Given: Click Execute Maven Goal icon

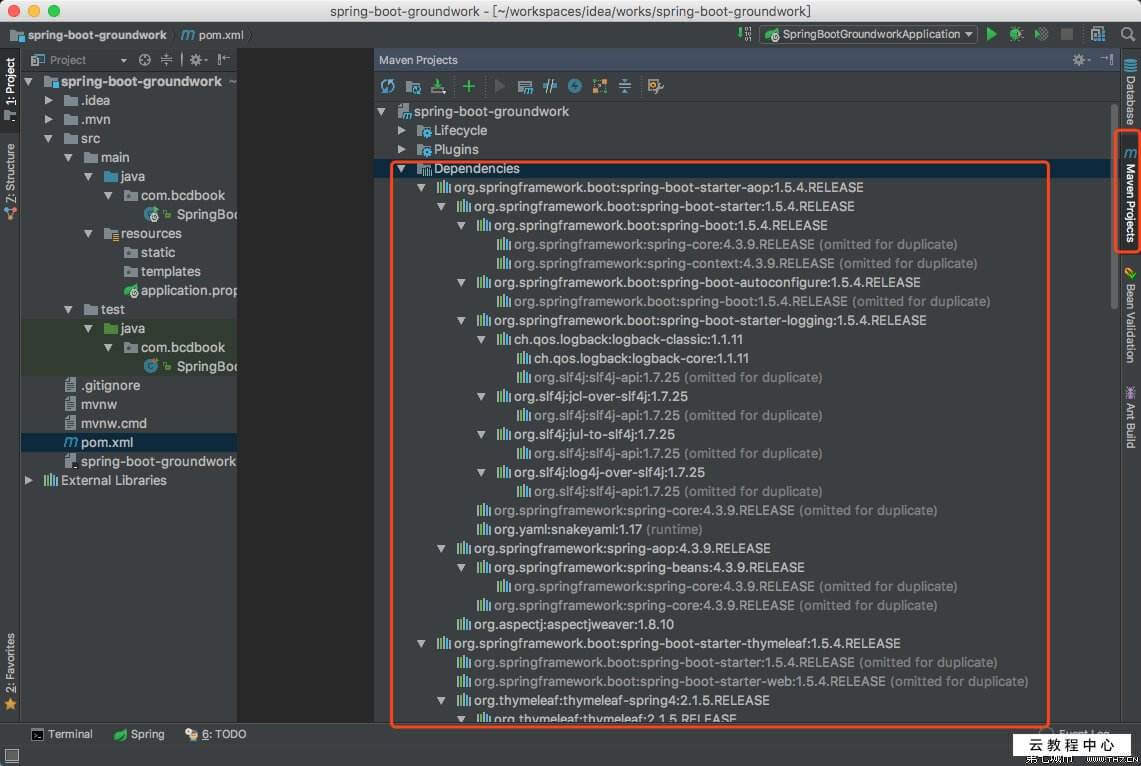Looking at the screenshot, I should 524,87.
